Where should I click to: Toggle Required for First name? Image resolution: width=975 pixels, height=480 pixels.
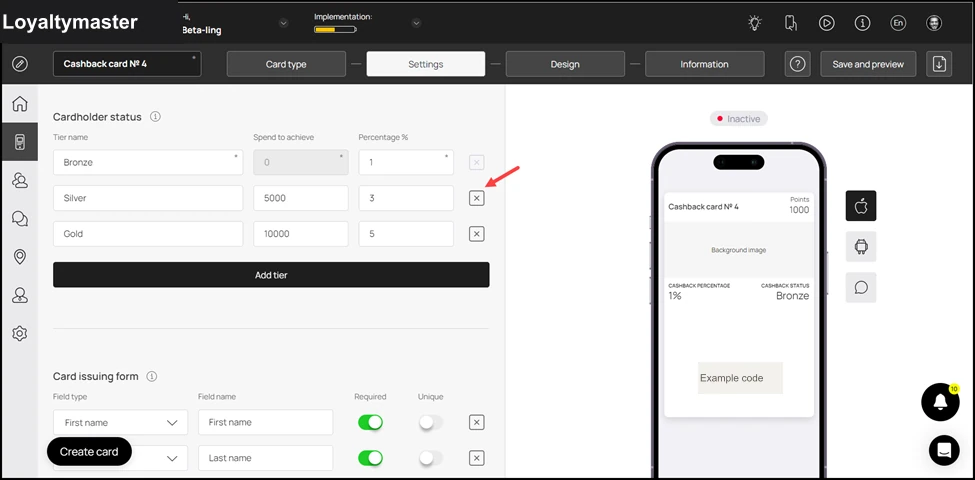(370, 423)
